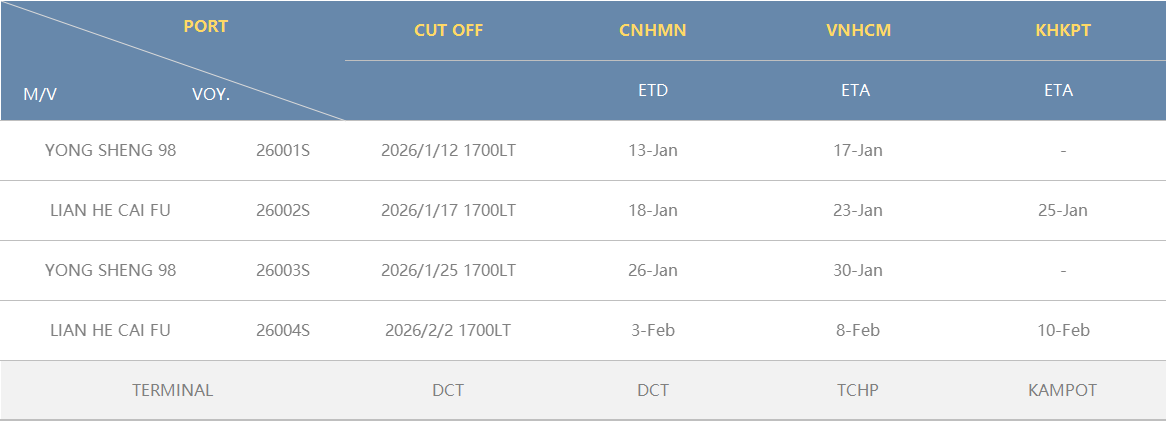Select the KHKPT port header

click(1063, 30)
